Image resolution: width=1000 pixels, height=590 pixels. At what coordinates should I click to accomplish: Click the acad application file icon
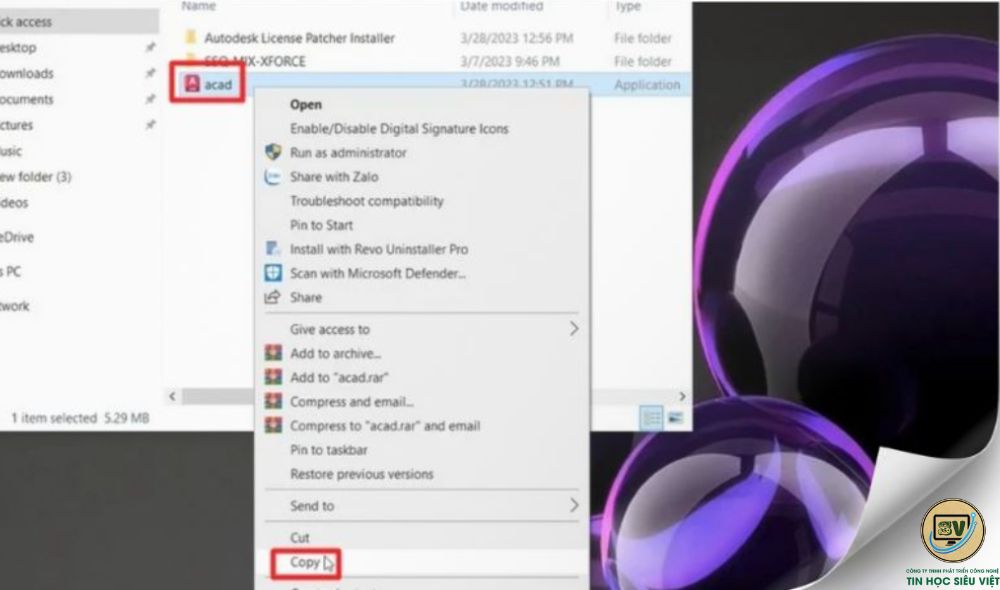pos(192,84)
